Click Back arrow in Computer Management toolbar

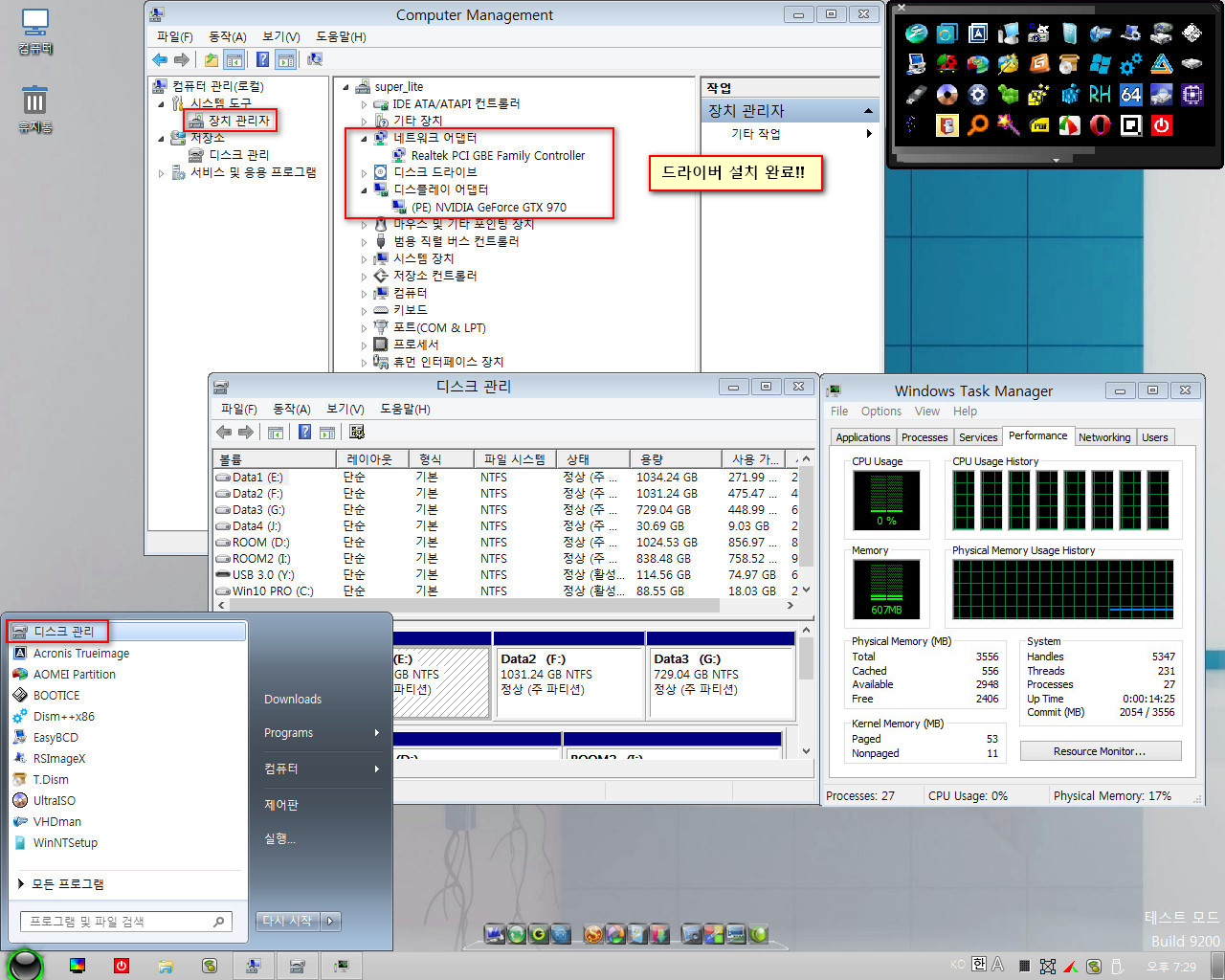160,59
